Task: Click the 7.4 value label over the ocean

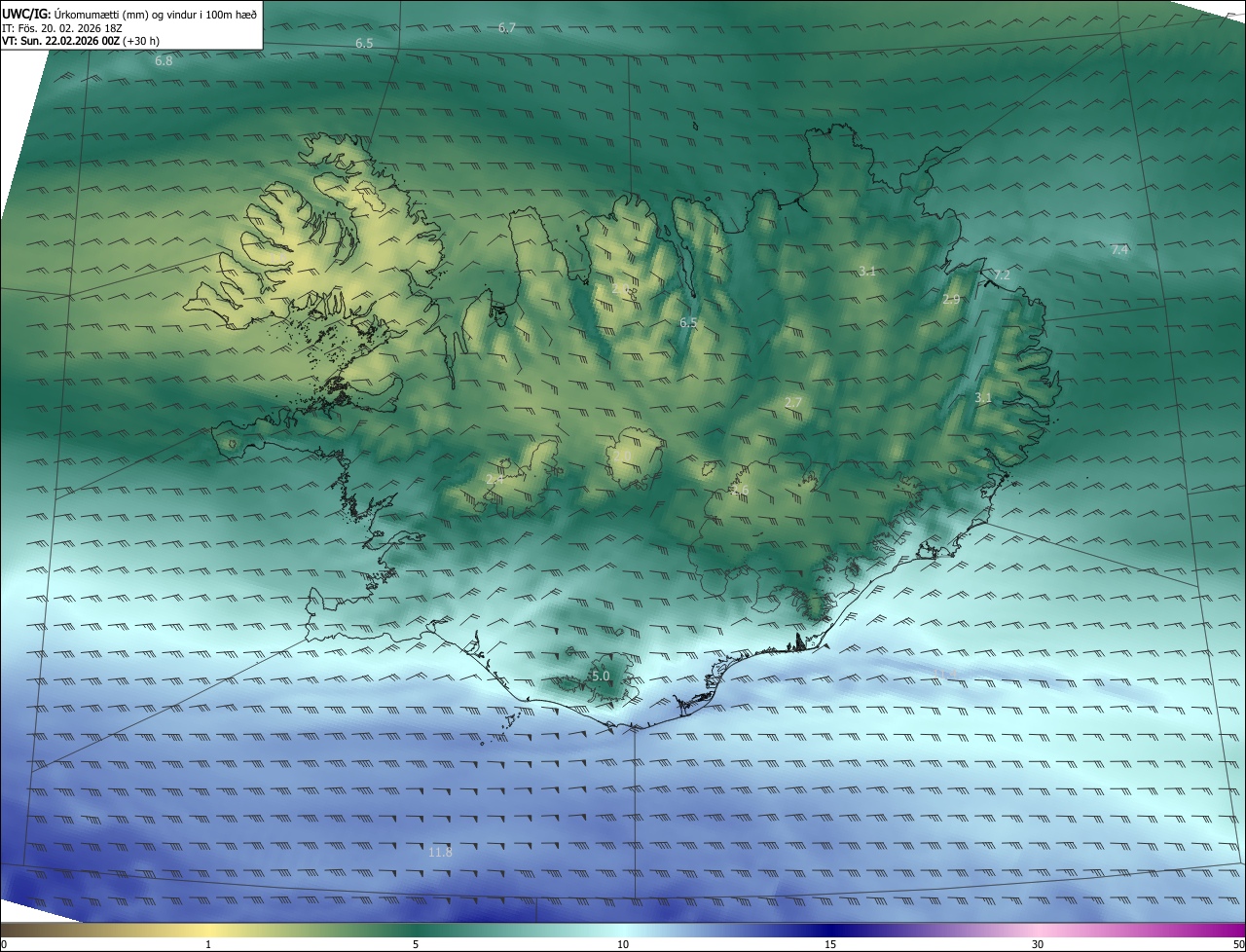Action: (1119, 250)
